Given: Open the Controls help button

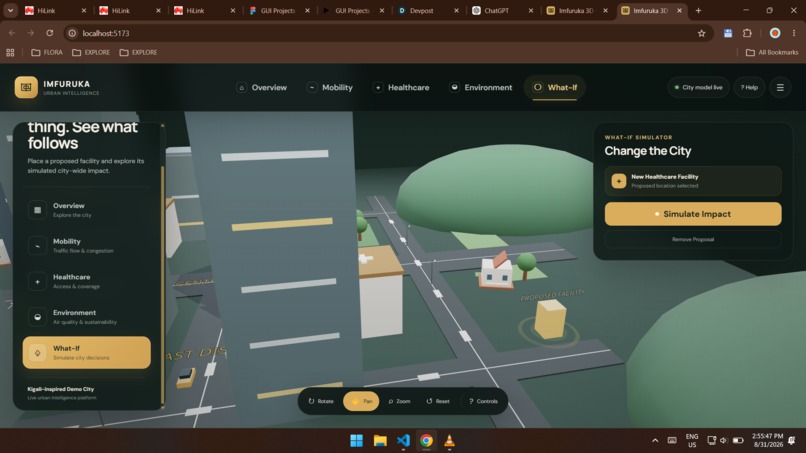Looking at the screenshot, I should coord(483,401).
